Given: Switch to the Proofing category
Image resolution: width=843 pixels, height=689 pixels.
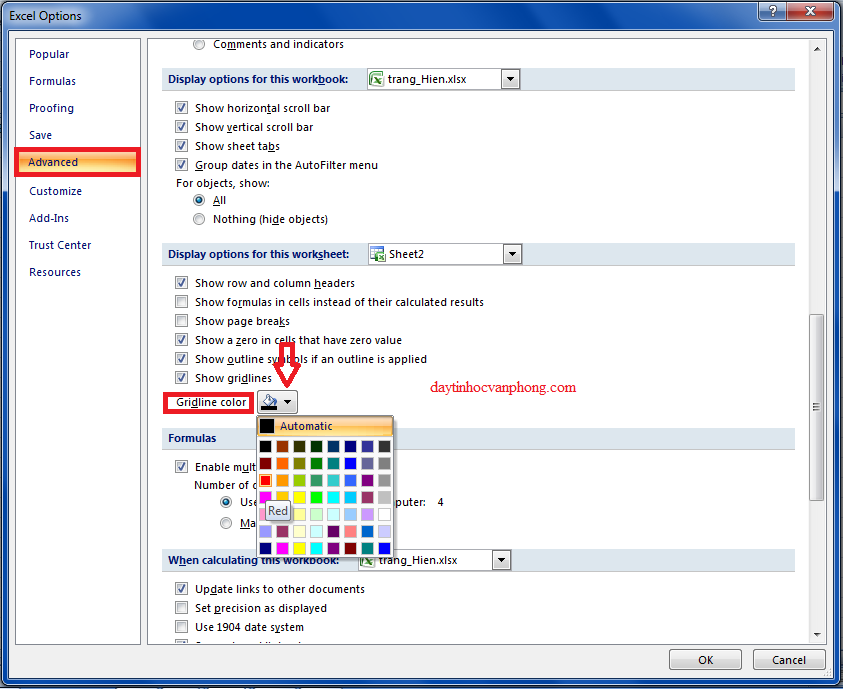Looking at the screenshot, I should 51,108.
